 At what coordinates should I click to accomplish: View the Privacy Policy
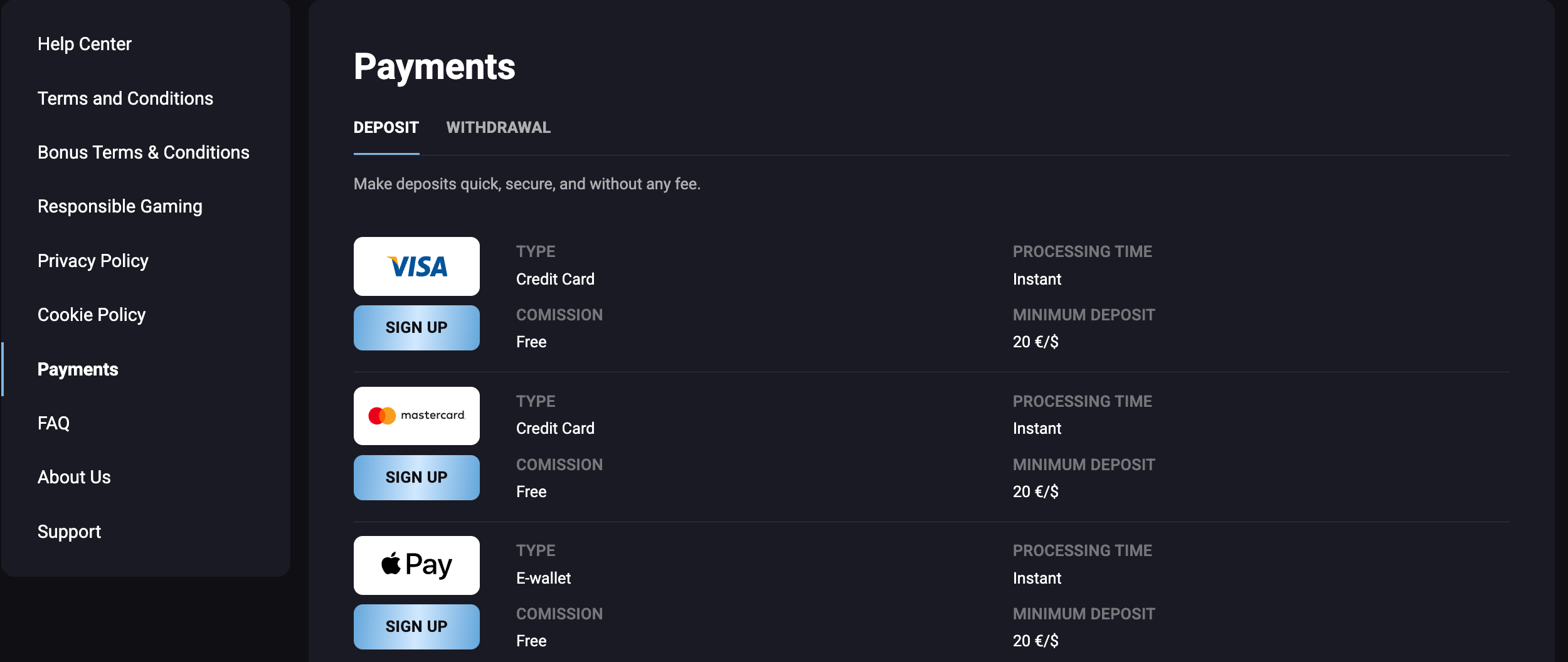click(x=93, y=261)
